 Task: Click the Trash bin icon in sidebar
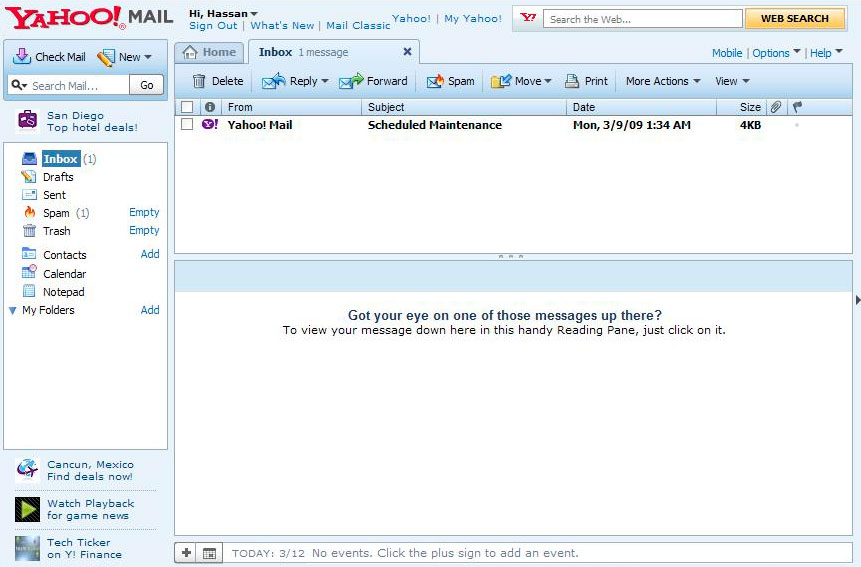pyautogui.click(x=29, y=231)
